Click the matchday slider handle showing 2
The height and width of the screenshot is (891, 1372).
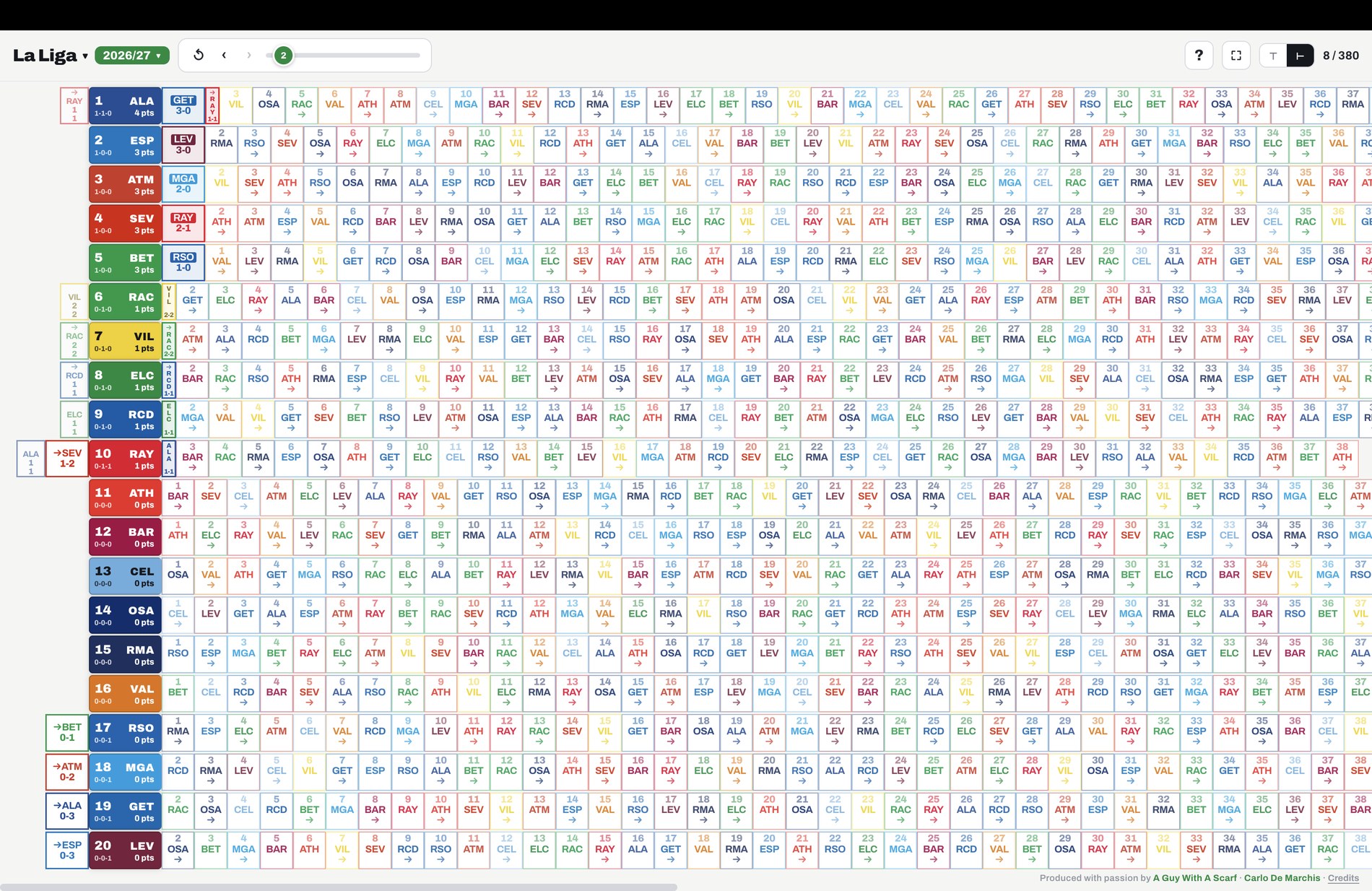click(x=283, y=55)
